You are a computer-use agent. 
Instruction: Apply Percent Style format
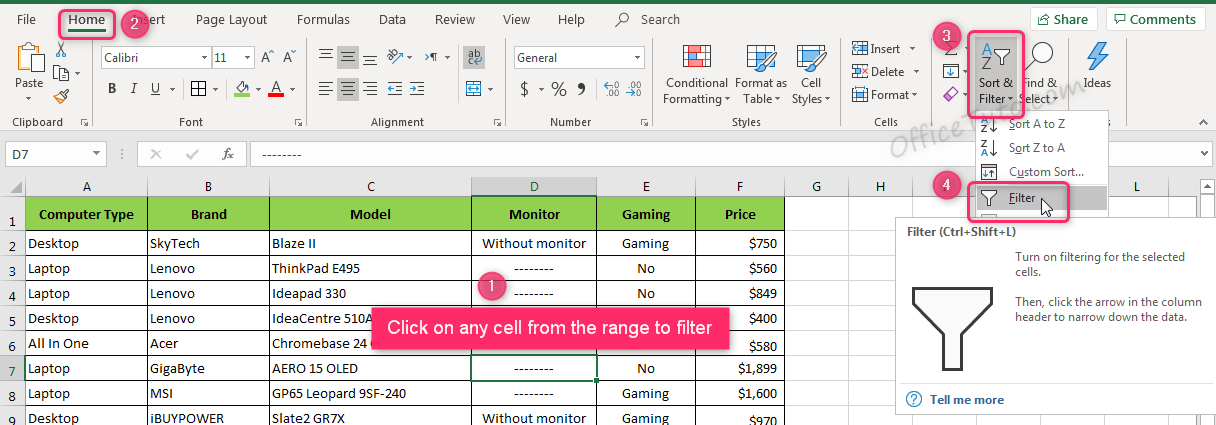point(559,89)
